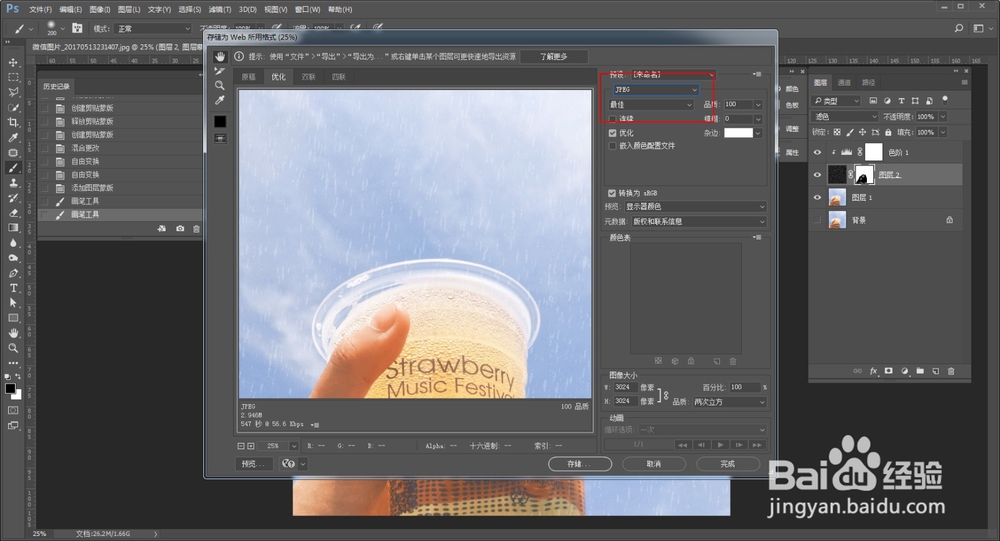Select the Clone Stamp tool
This screenshot has width=1000, height=541.
click(x=13, y=183)
